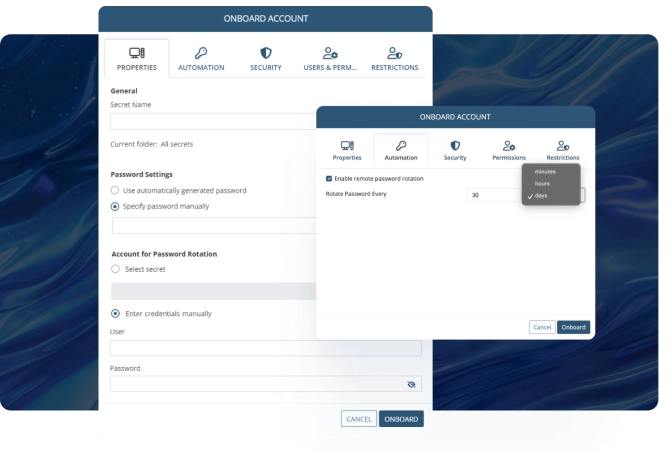Open the Restrictions tab in the small dialog
Viewport: 670px width, 451px height.
[x=563, y=150]
